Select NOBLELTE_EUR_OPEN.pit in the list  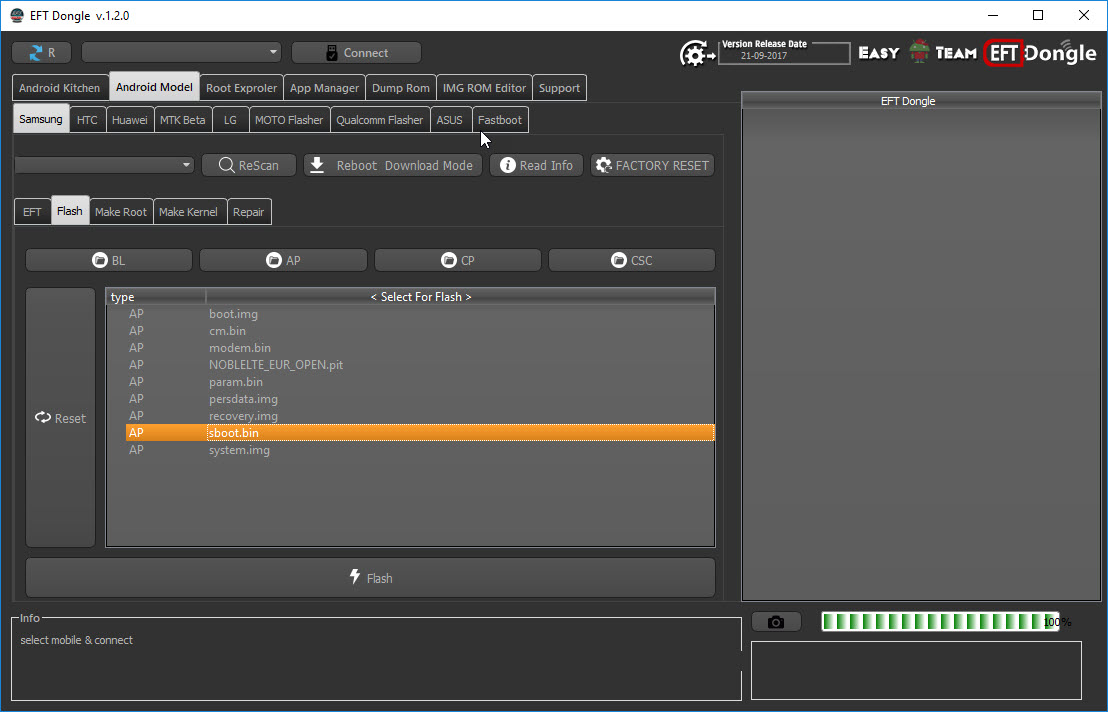[x=420, y=364]
